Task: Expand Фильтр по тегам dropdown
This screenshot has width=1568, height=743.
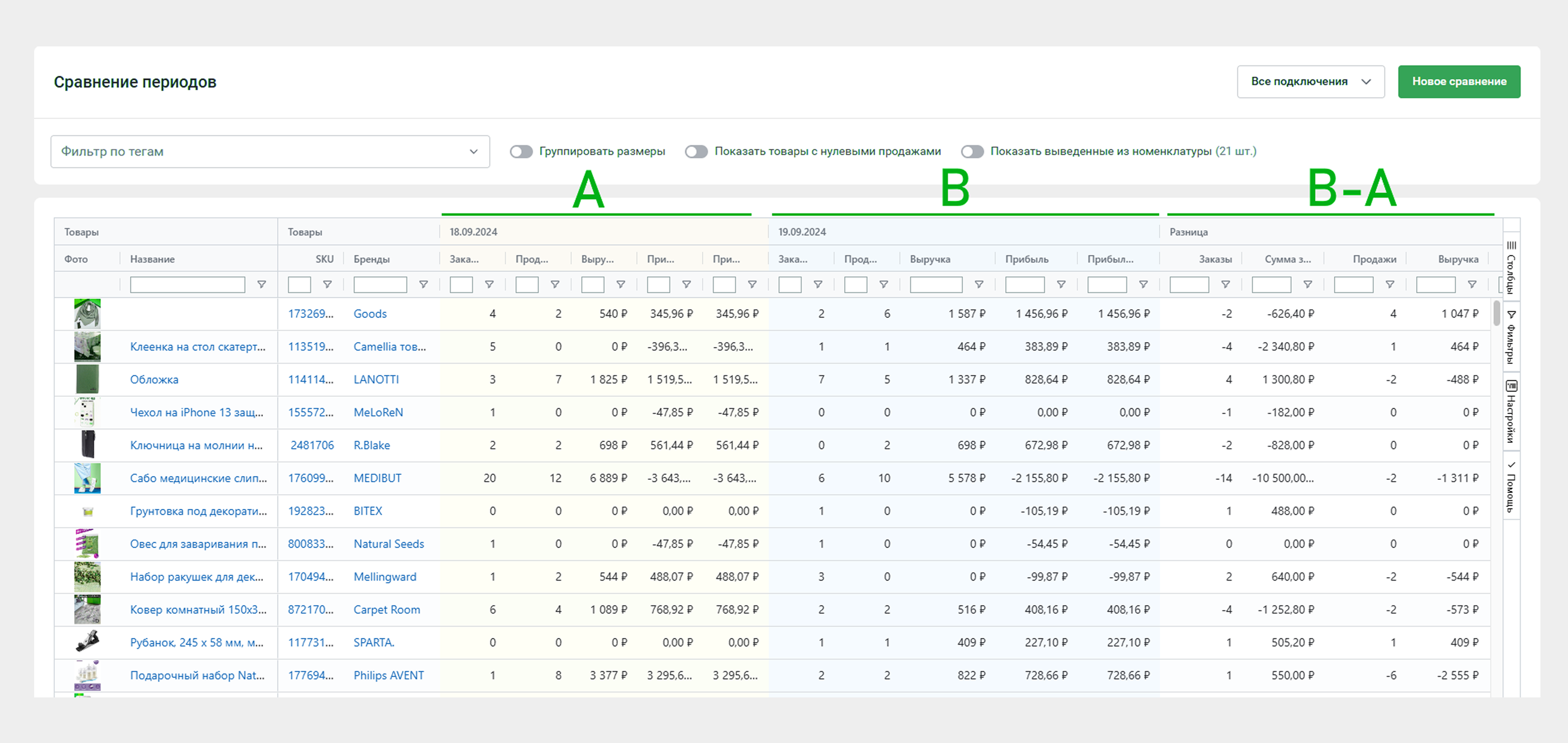Action: (270, 152)
